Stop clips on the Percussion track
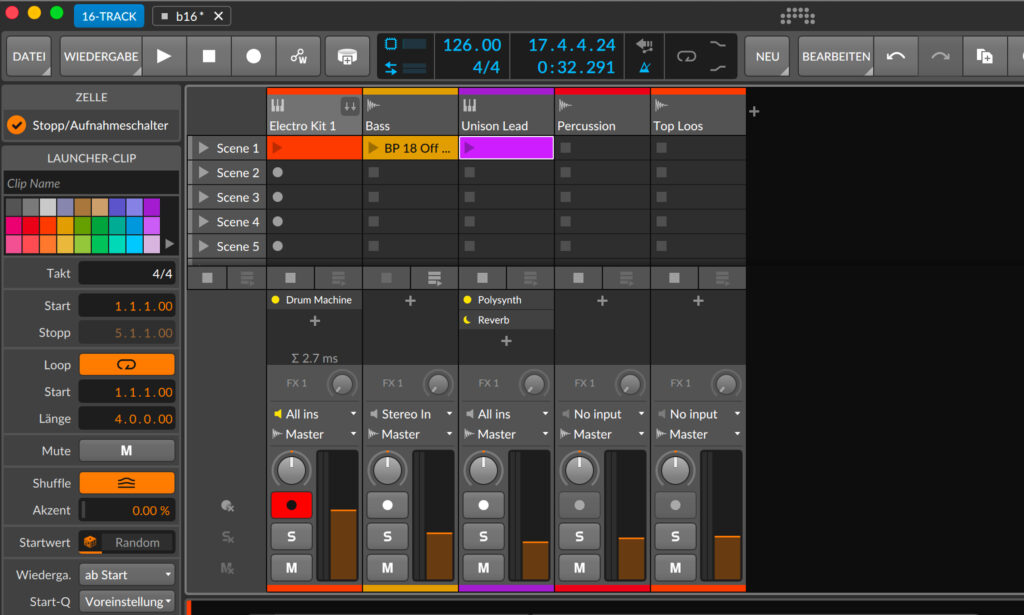The image size is (1024, 615). [579, 278]
